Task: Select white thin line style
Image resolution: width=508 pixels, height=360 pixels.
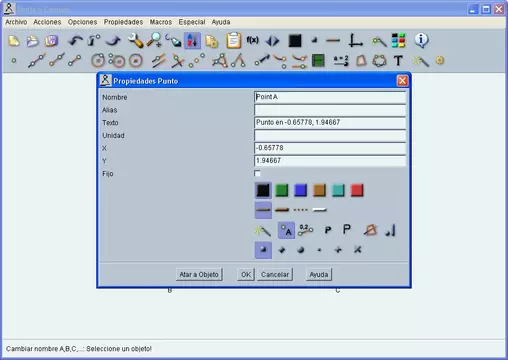Action: pyautogui.click(x=319, y=210)
